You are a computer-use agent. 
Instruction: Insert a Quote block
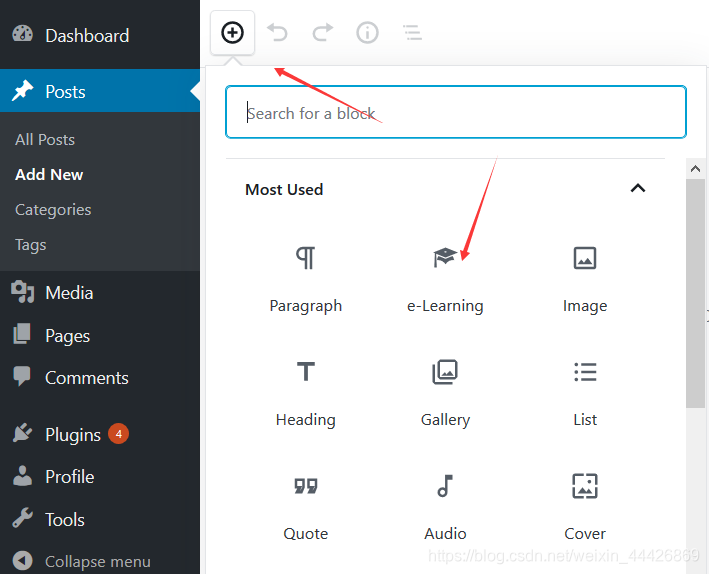pos(306,508)
